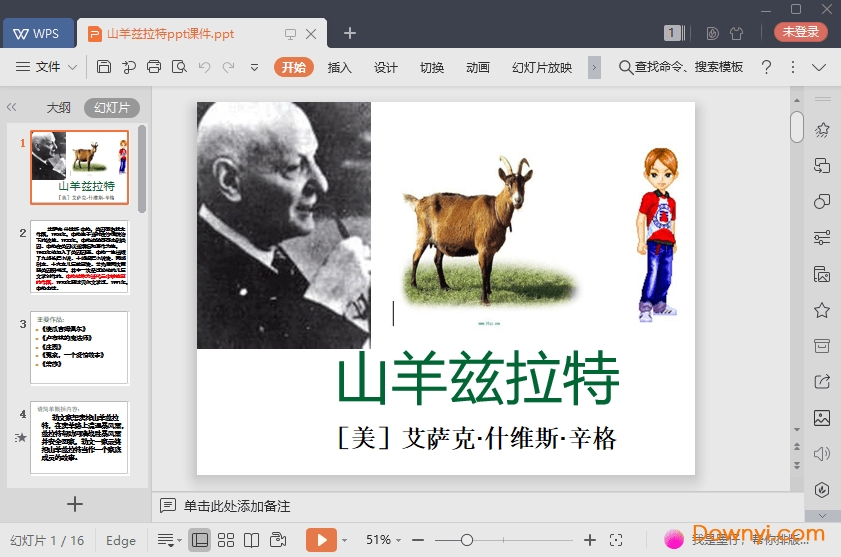Select slide 2 thumbnail
This screenshot has width=841, height=557.
pyautogui.click(x=79, y=256)
